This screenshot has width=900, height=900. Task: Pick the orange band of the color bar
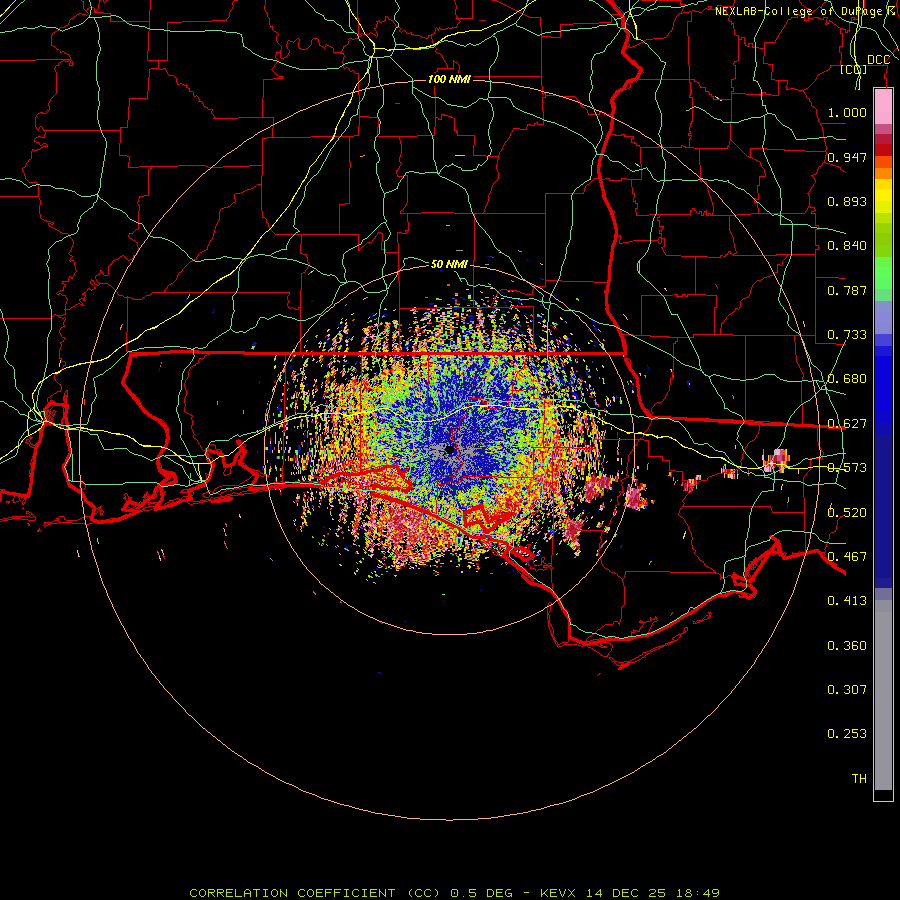point(883,173)
